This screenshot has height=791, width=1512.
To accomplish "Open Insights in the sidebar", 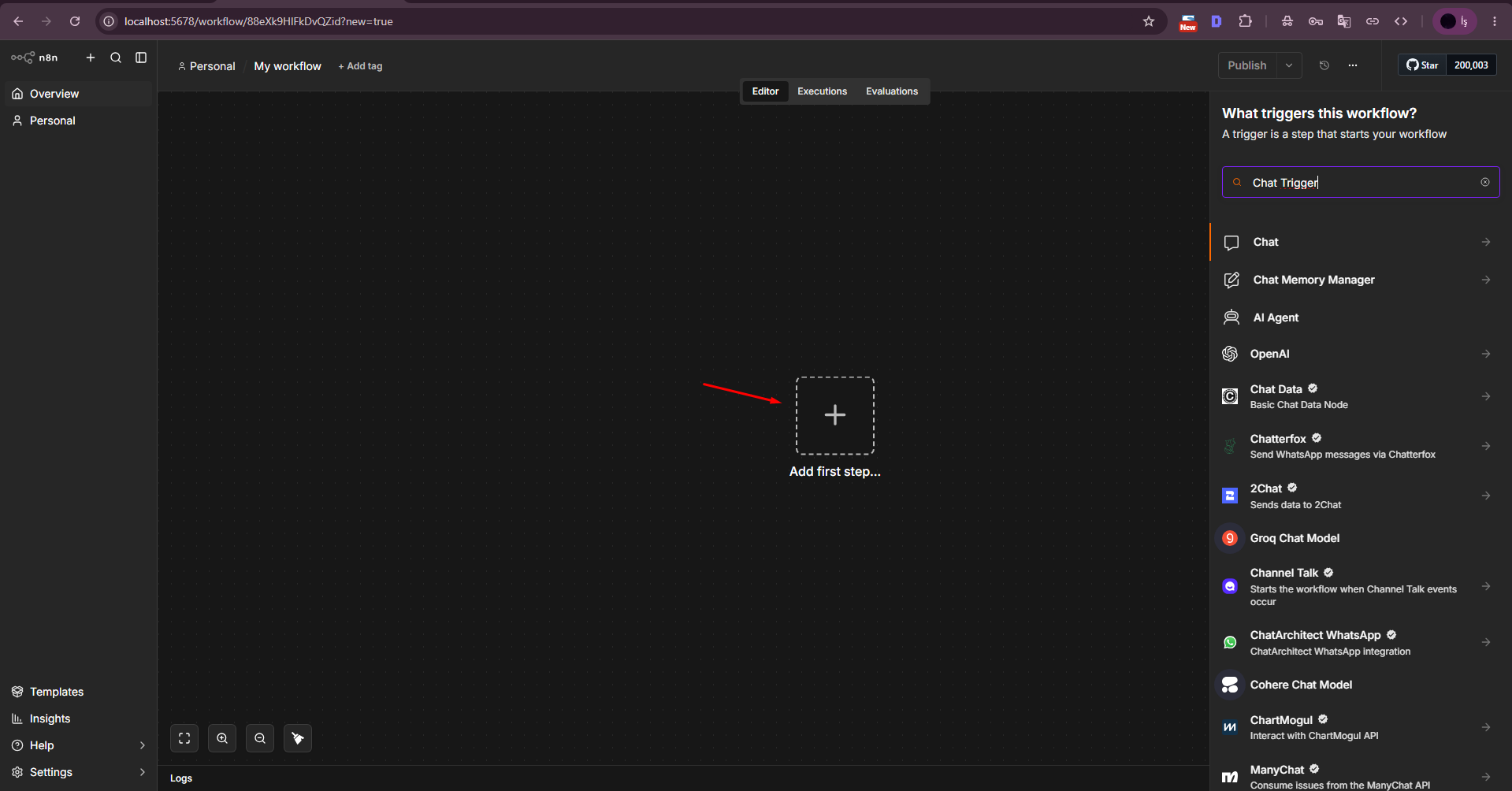I will pyautogui.click(x=78, y=719).
